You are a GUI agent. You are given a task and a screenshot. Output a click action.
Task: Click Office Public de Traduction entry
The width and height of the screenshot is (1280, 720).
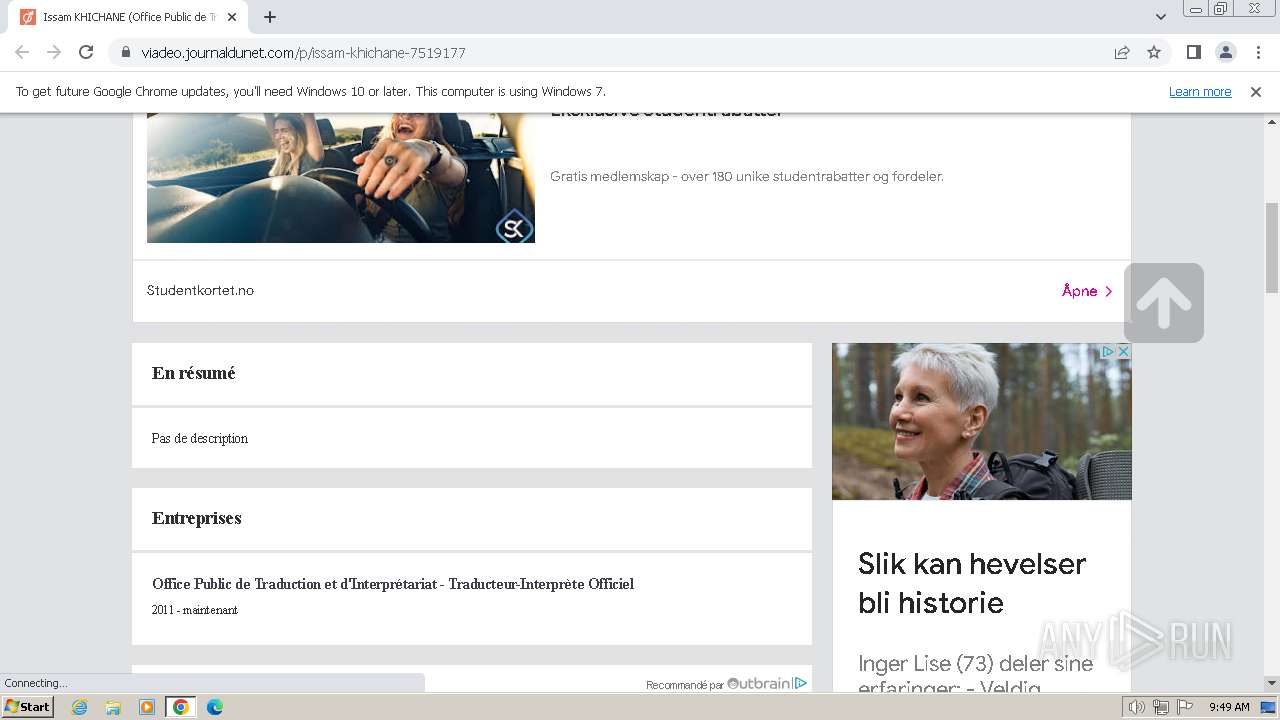point(393,584)
